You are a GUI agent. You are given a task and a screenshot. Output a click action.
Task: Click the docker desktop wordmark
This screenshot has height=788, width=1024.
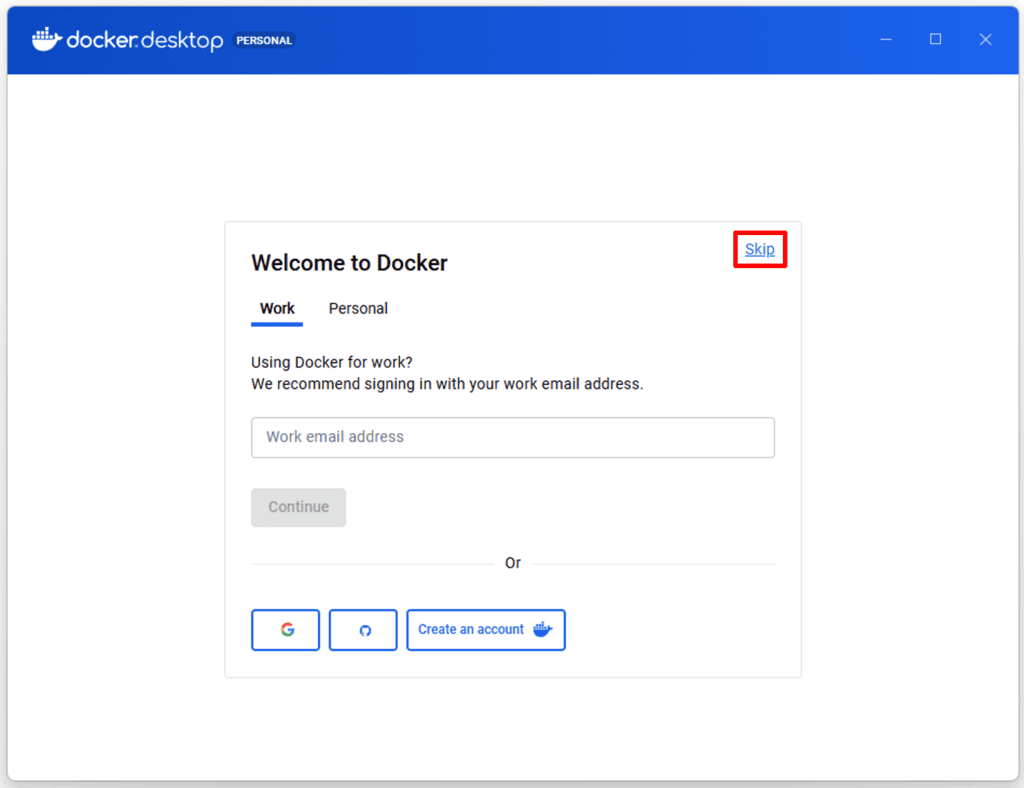(145, 41)
